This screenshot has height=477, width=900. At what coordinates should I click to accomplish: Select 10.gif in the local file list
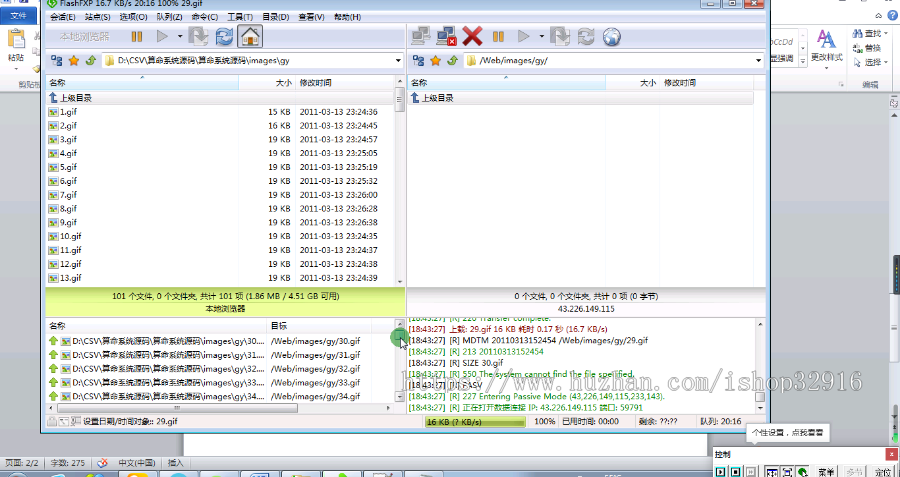click(x=70, y=236)
